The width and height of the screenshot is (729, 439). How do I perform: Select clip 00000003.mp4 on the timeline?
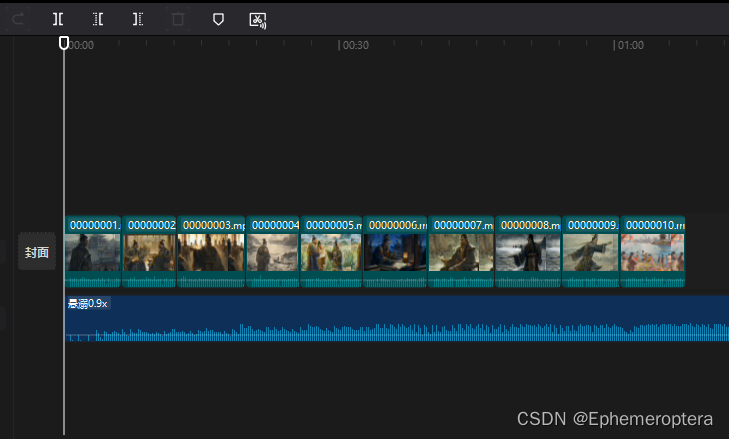coord(211,252)
